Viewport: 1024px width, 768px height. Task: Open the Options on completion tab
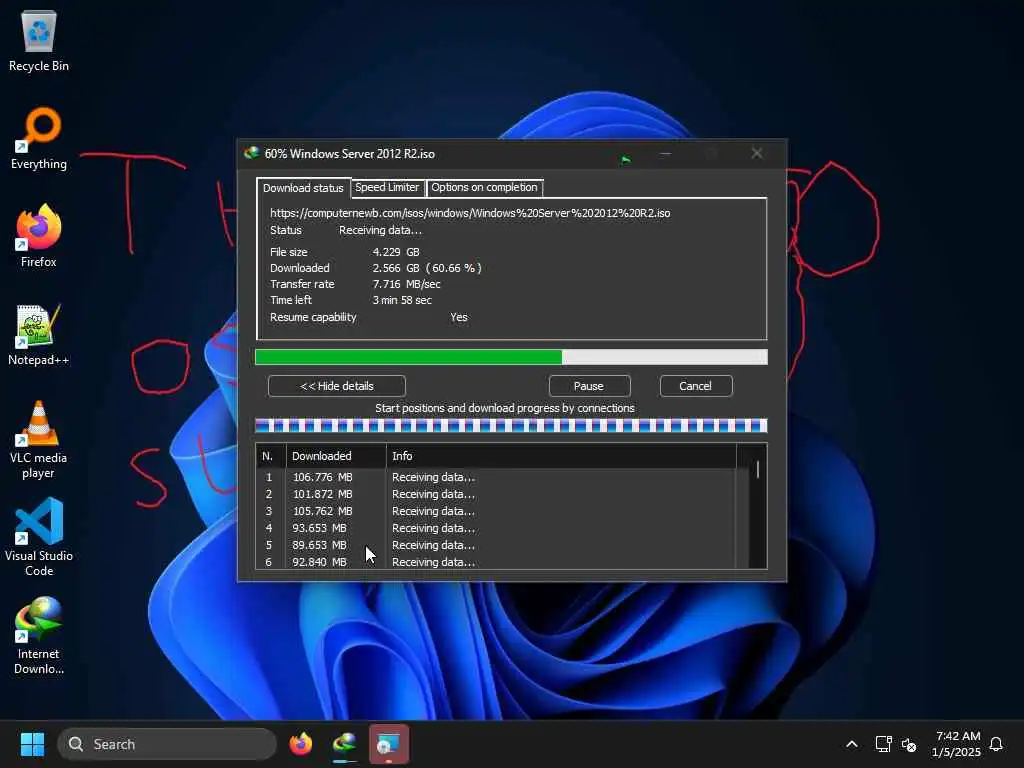(x=484, y=187)
